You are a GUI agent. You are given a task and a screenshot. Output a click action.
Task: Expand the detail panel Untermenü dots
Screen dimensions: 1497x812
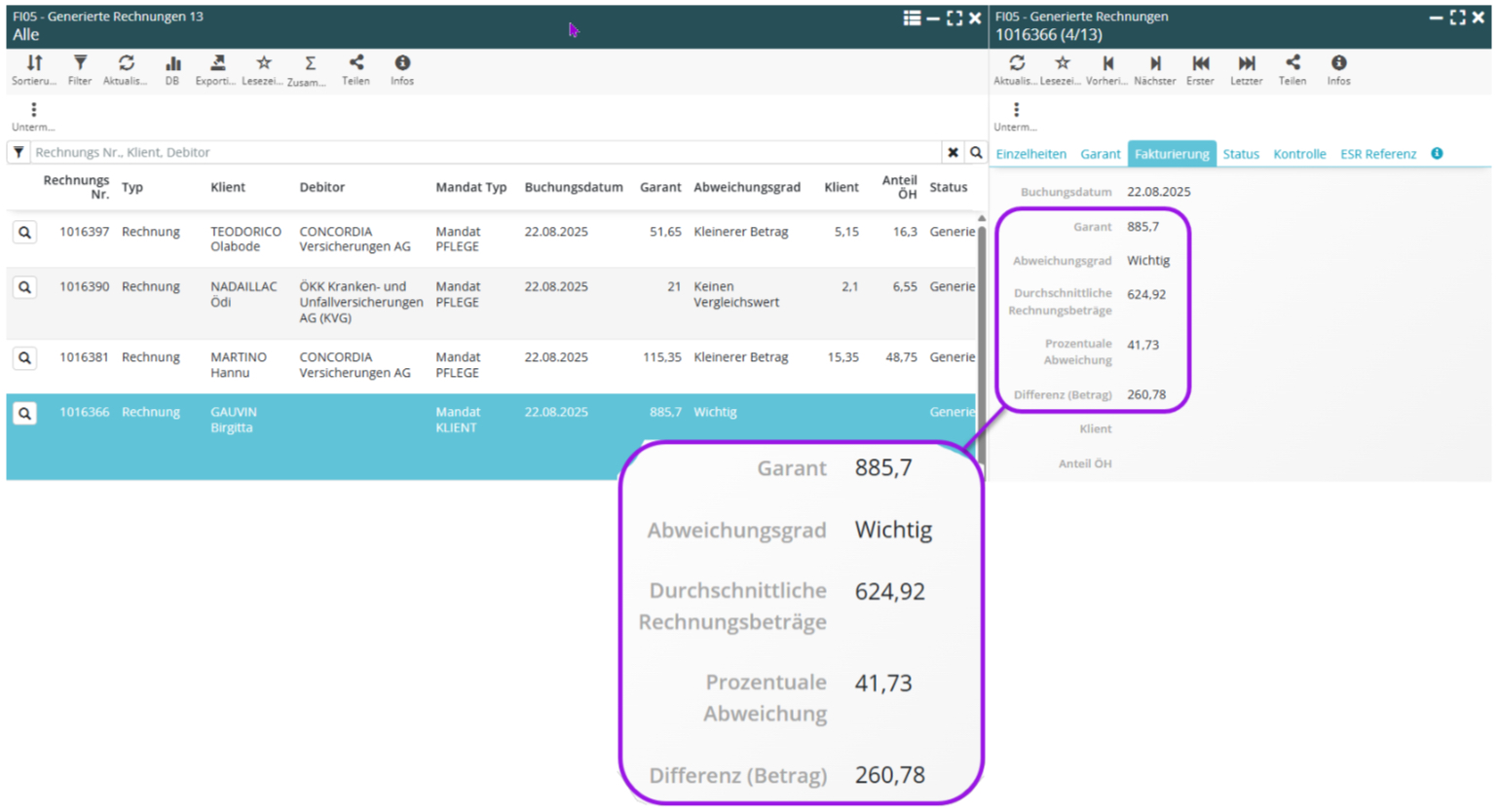(1016, 115)
